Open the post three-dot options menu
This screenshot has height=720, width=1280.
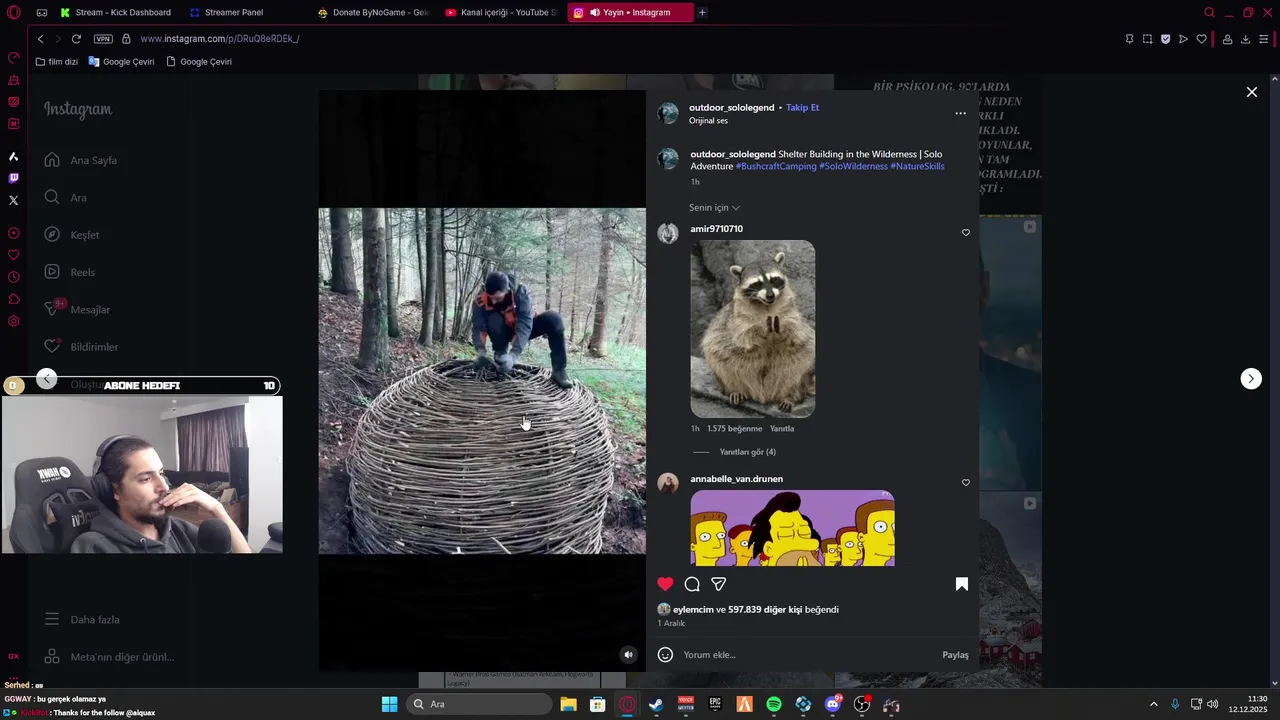[x=960, y=113]
